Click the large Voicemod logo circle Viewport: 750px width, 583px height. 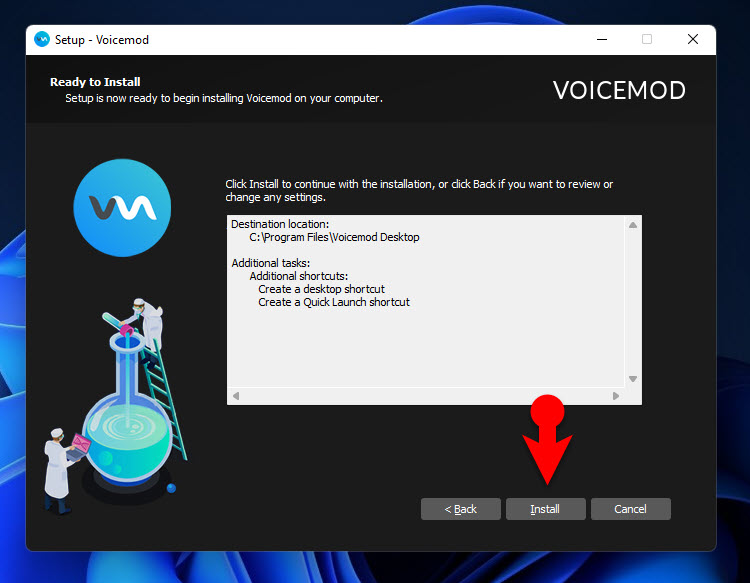[x=122, y=208]
